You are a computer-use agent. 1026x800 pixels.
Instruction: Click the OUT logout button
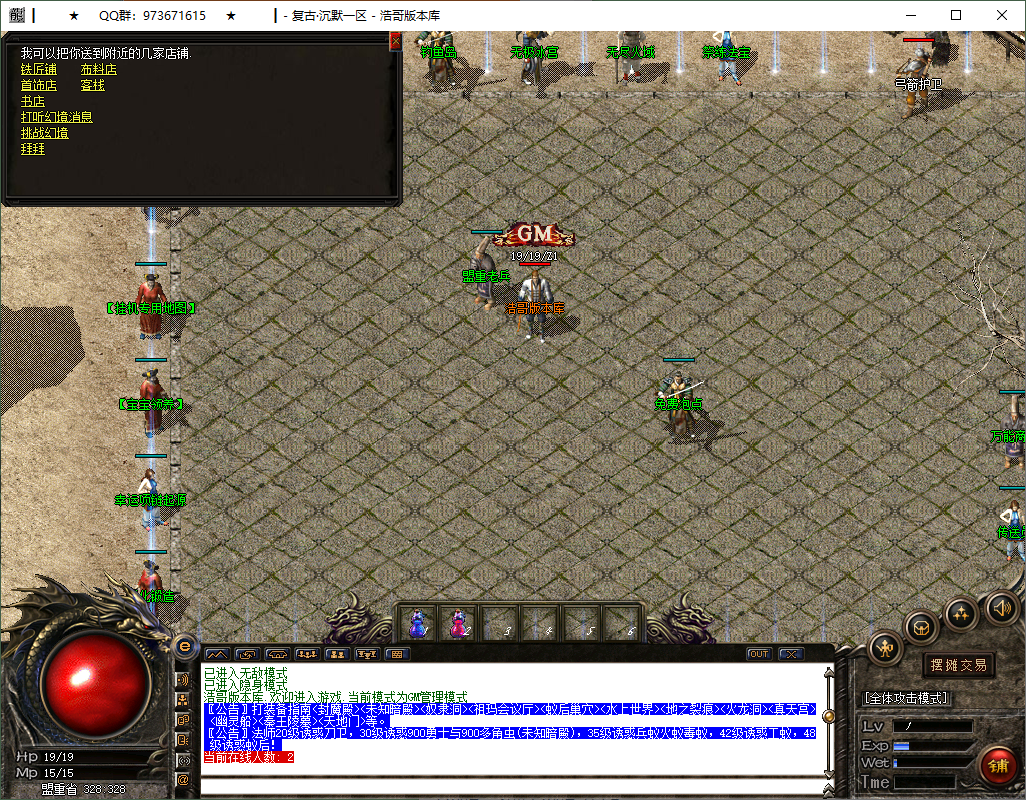pyautogui.click(x=759, y=654)
